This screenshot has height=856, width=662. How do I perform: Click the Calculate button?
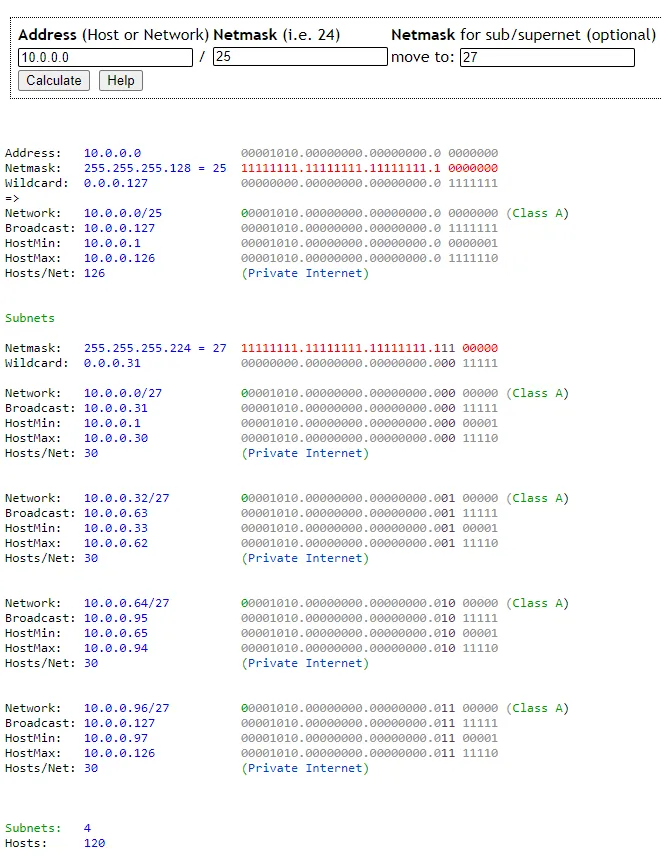[53, 81]
